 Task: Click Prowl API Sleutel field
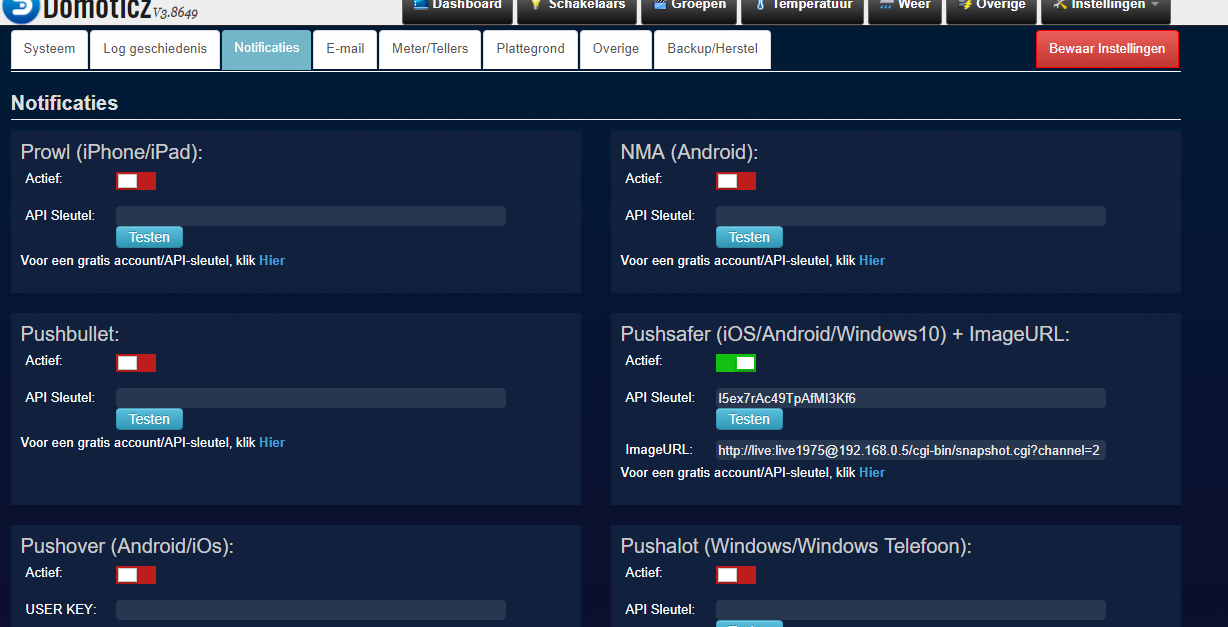pyautogui.click(x=311, y=216)
